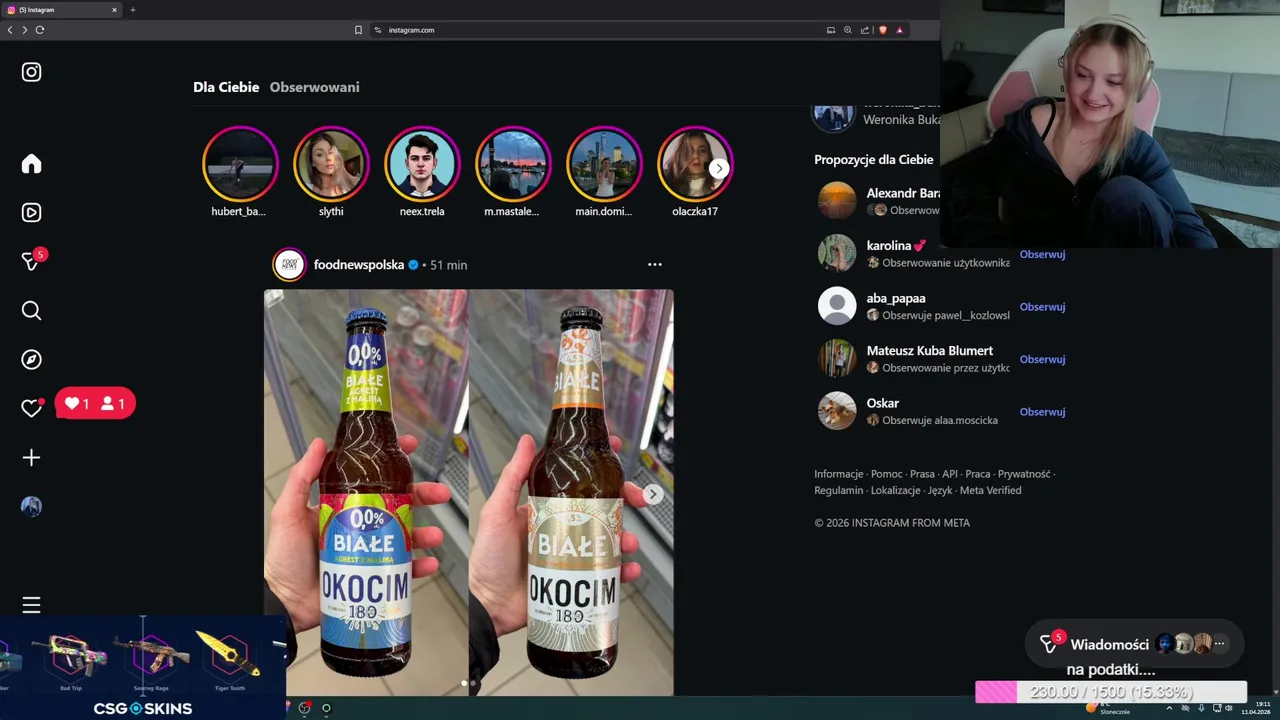Open Oskar profile name
The image size is (1280, 720).
[883, 403]
